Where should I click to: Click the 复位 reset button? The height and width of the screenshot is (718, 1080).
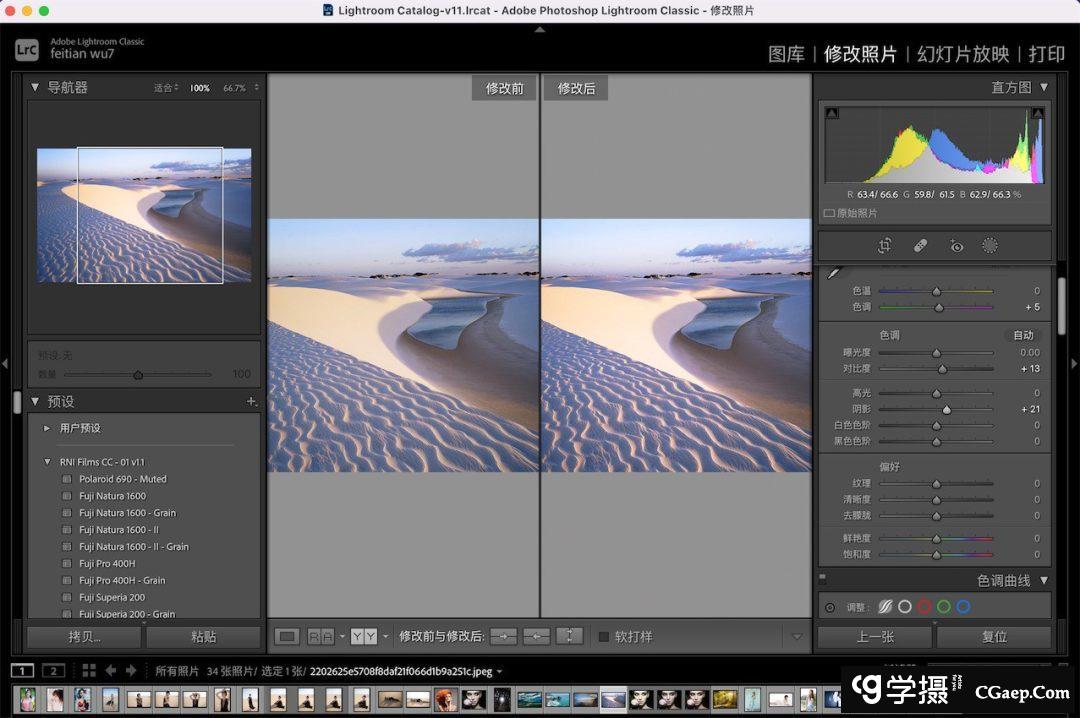[994, 636]
